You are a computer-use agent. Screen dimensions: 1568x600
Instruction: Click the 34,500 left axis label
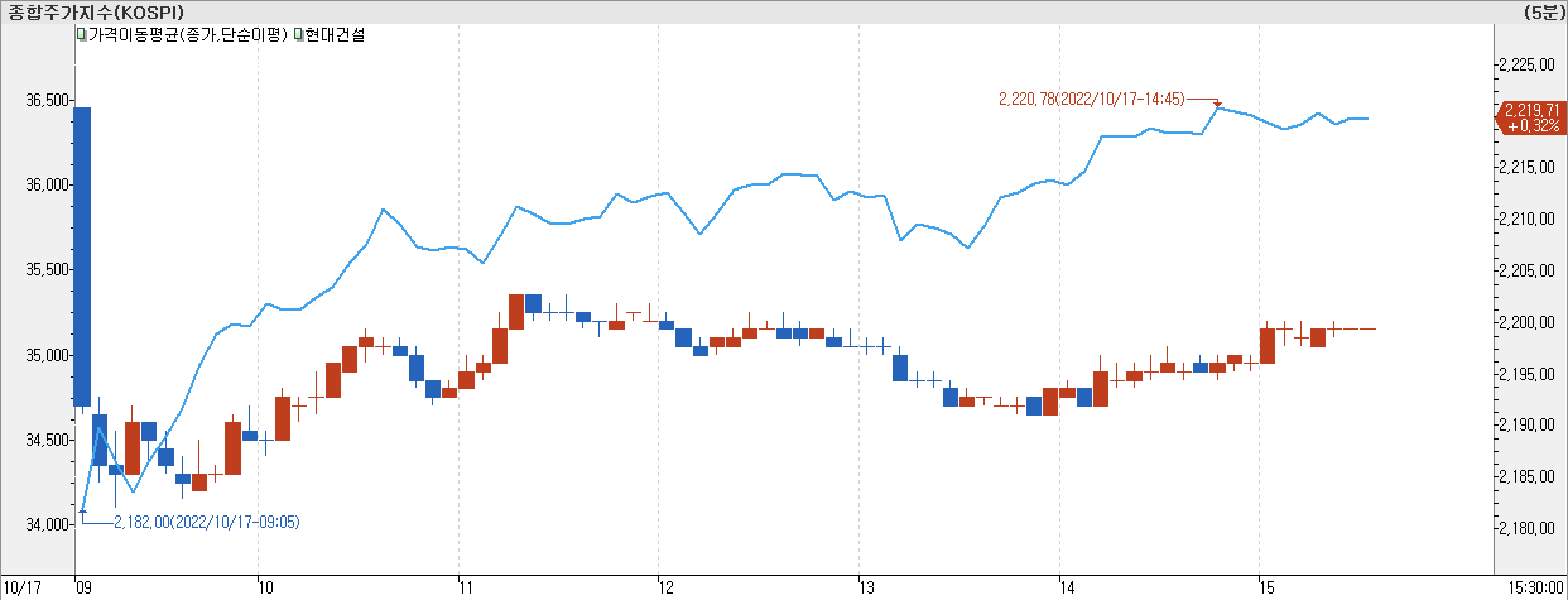pyautogui.click(x=47, y=440)
